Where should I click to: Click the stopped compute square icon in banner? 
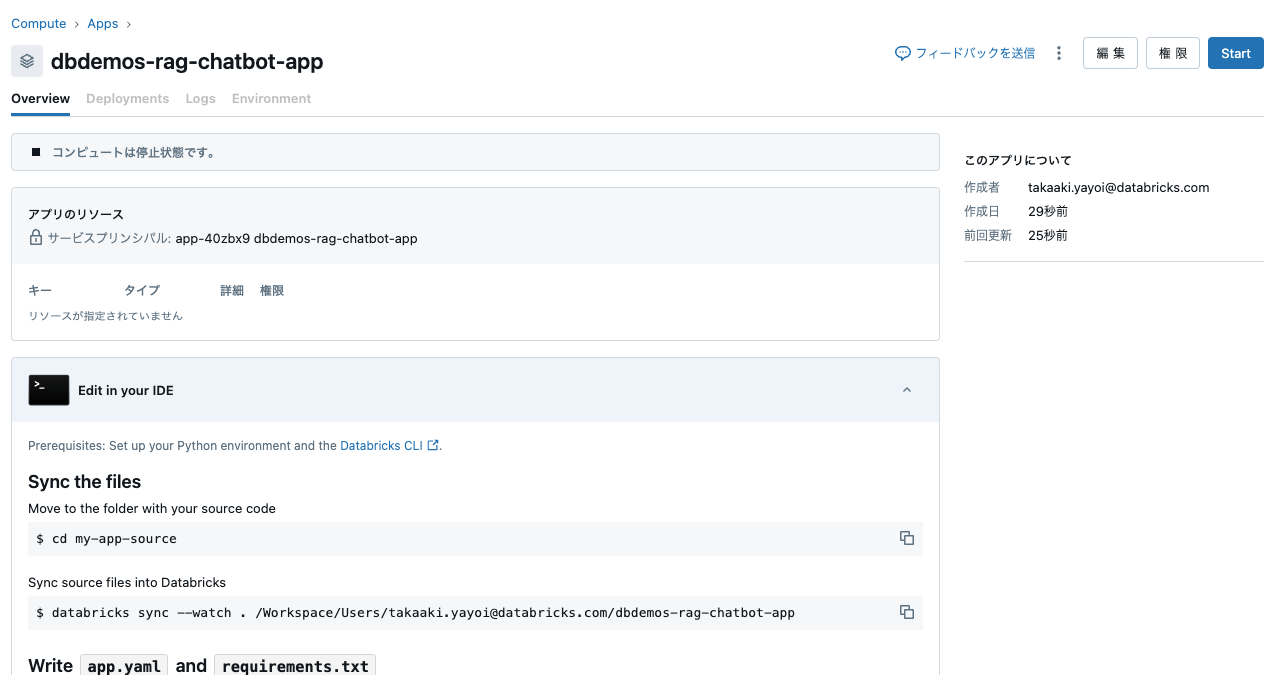coord(36,152)
